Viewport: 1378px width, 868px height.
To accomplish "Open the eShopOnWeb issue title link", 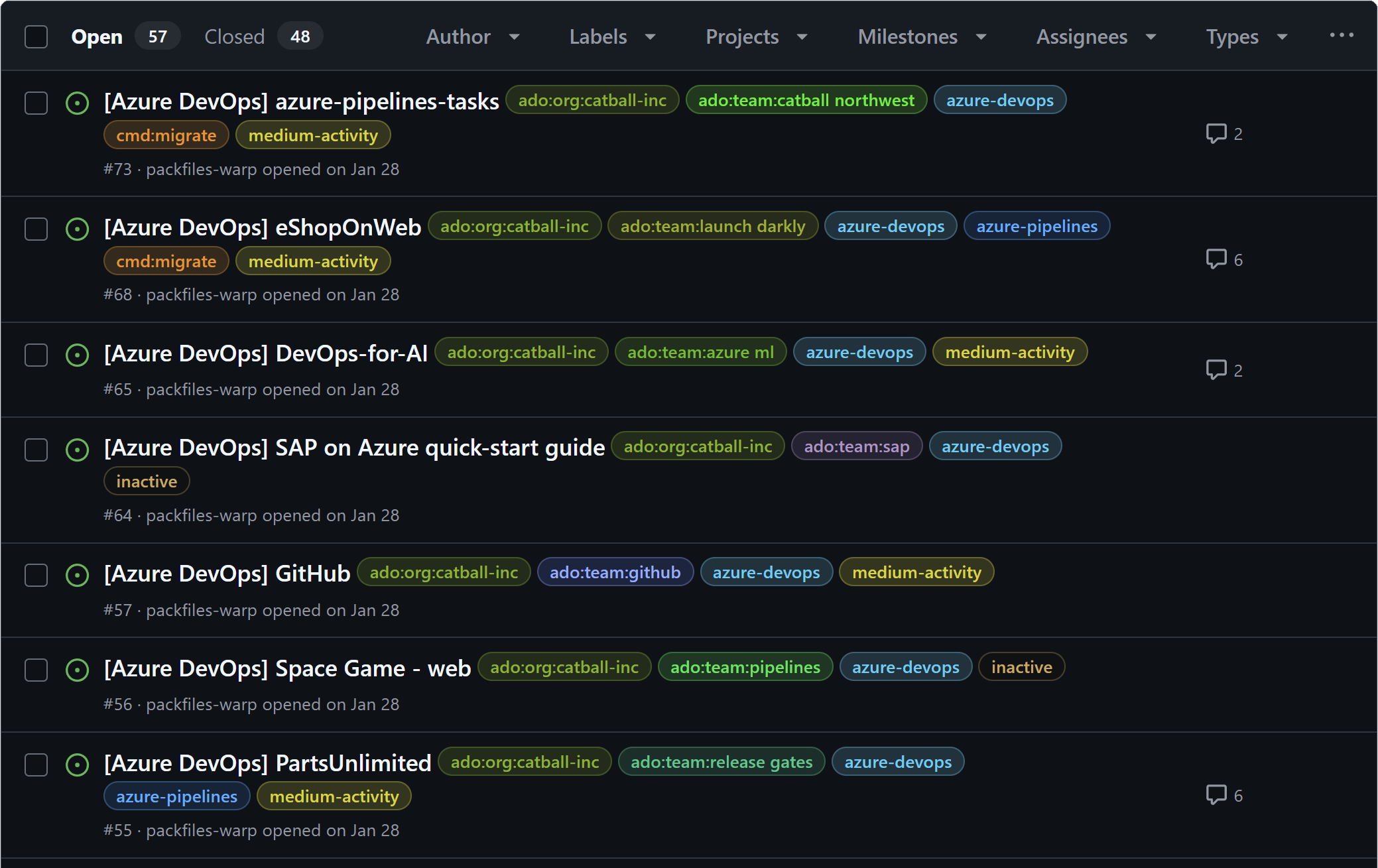I will [263, 227].
